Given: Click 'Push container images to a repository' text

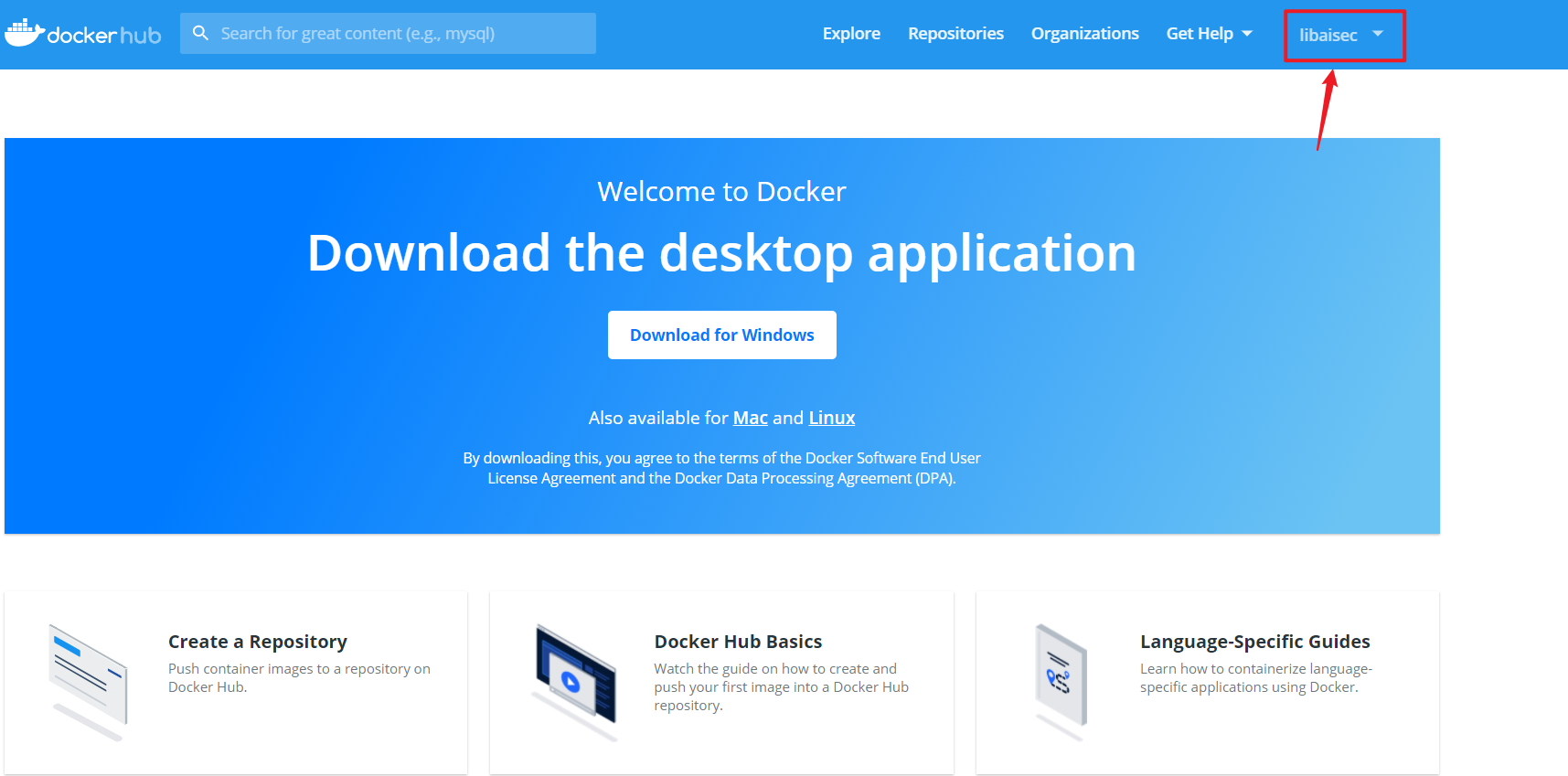Looking at the screenshot, I should click(x=299, y=677).
